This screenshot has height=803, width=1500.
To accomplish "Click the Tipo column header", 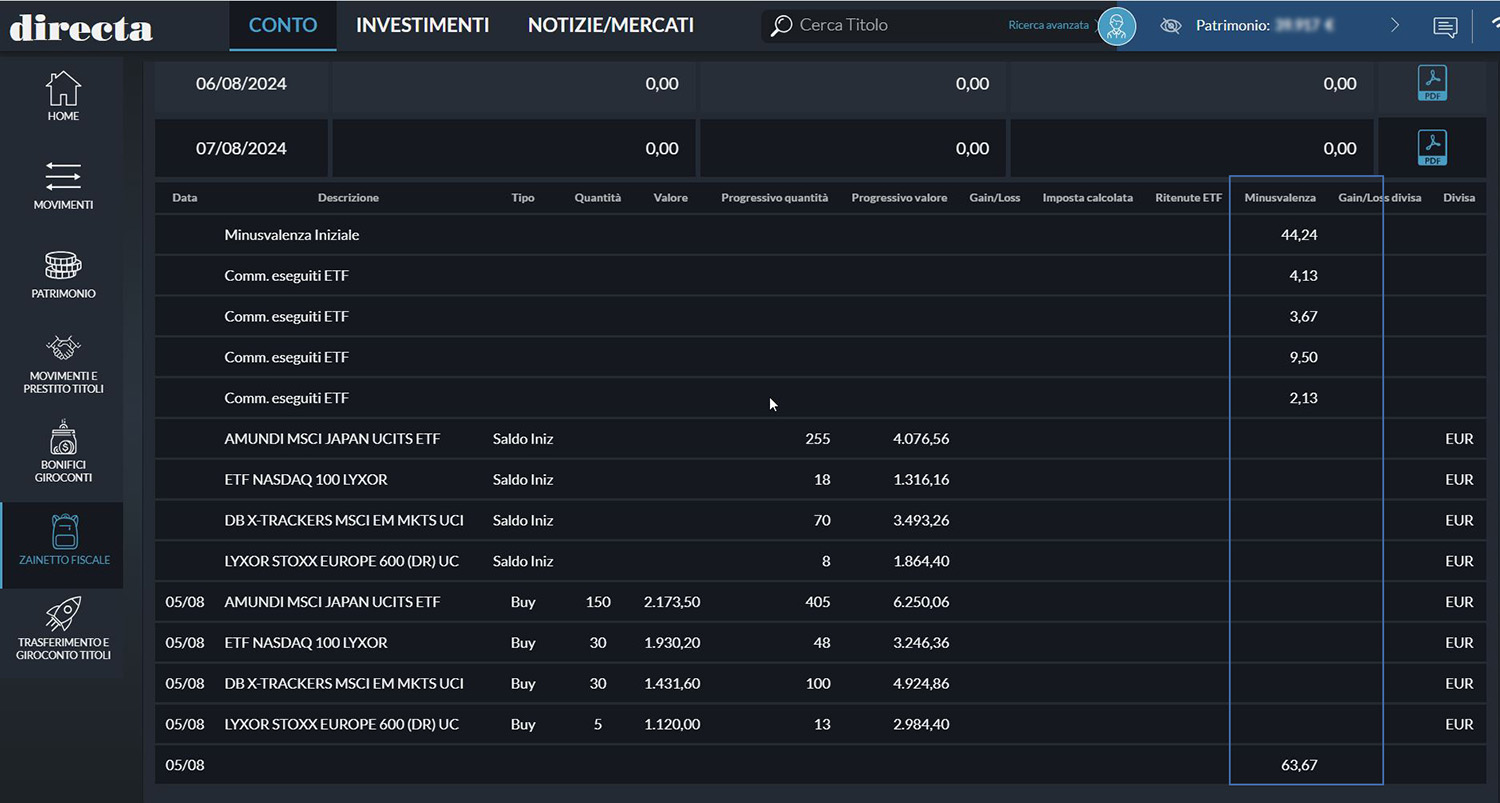I will 523,198.
